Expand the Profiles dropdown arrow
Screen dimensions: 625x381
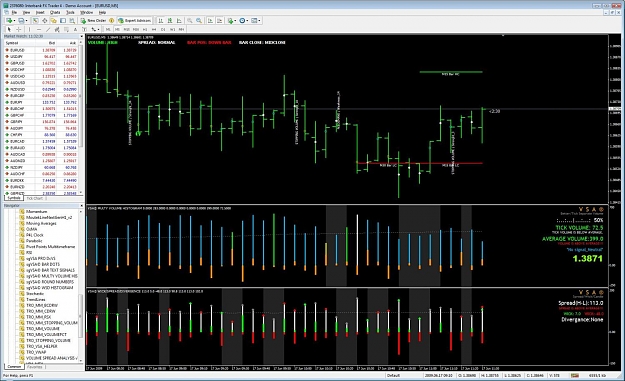point(26,20)
